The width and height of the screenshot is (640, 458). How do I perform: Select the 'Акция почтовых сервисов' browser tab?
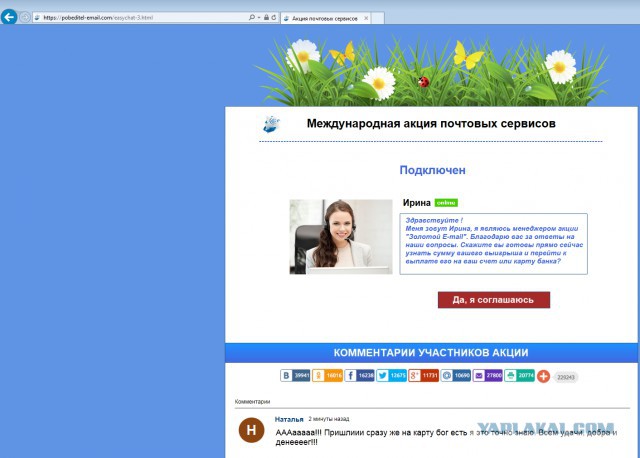325,18
